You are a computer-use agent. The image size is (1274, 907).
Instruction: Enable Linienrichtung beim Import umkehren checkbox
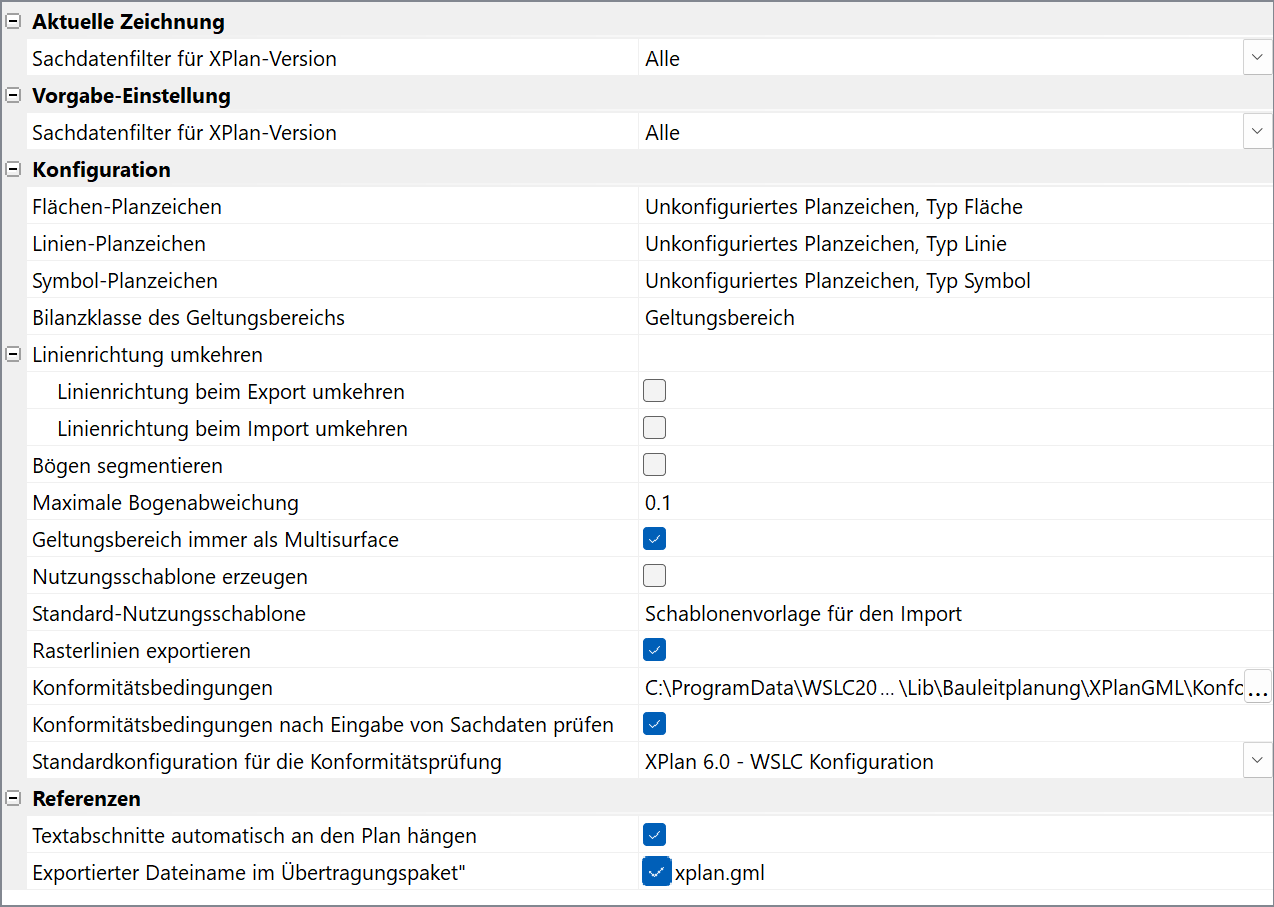tap(654, 428)
